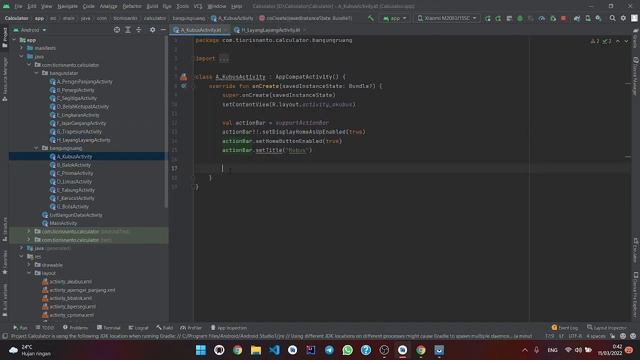Expand the folded import block
This screenshot has width=640, height=360.
[x=224, y=58]
